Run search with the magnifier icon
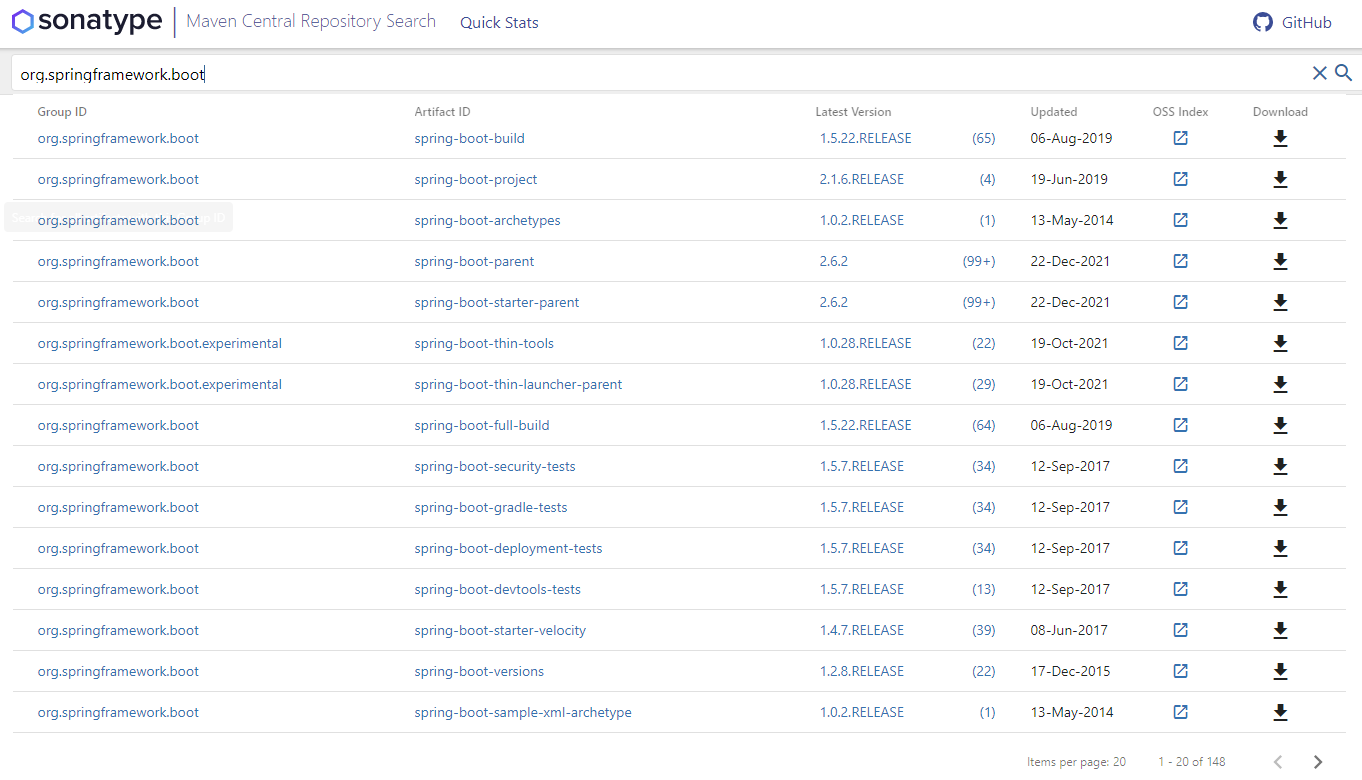 coord(1343,73)
